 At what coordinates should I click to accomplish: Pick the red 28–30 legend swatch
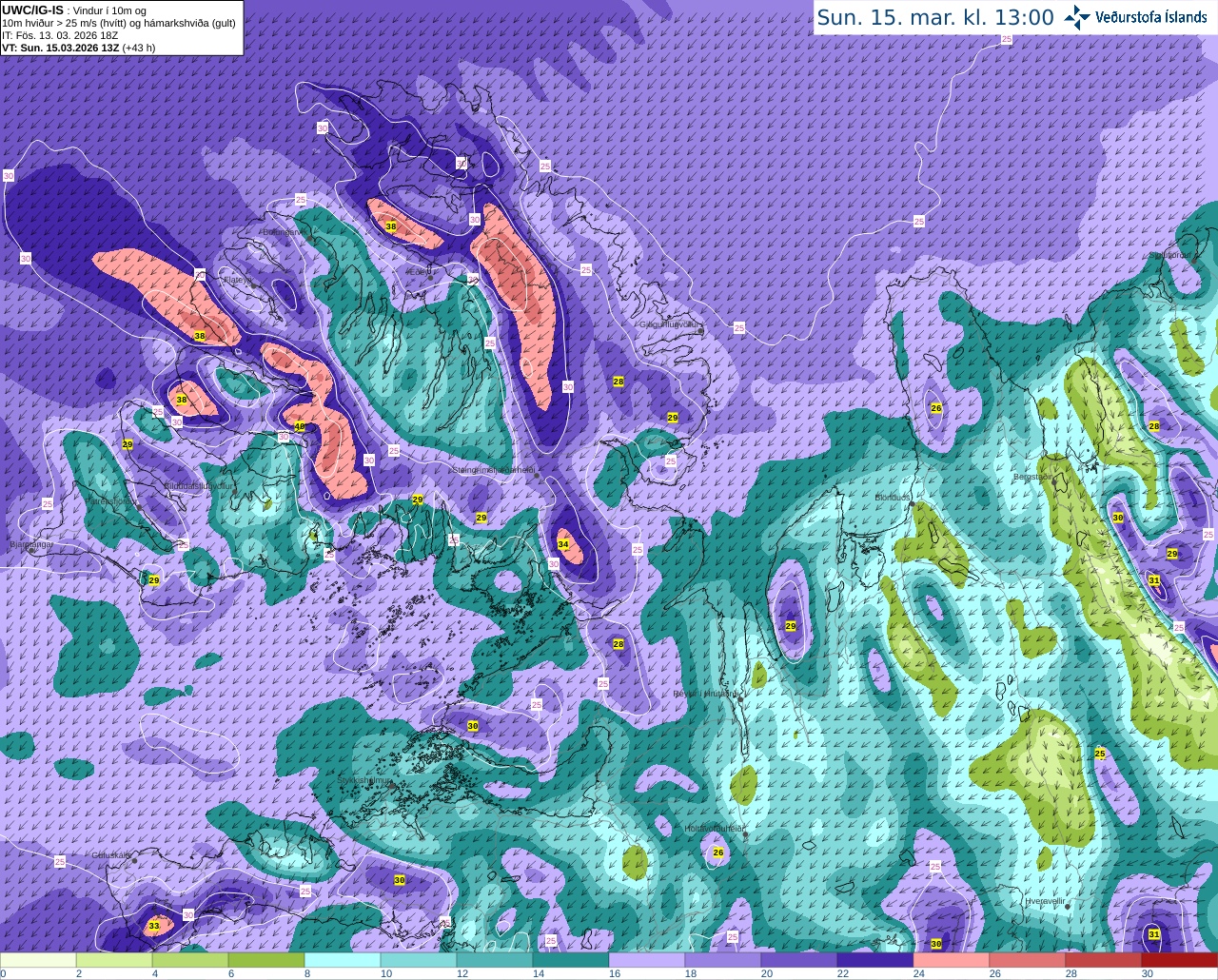pyautogui.click(x=1104, y=960)
